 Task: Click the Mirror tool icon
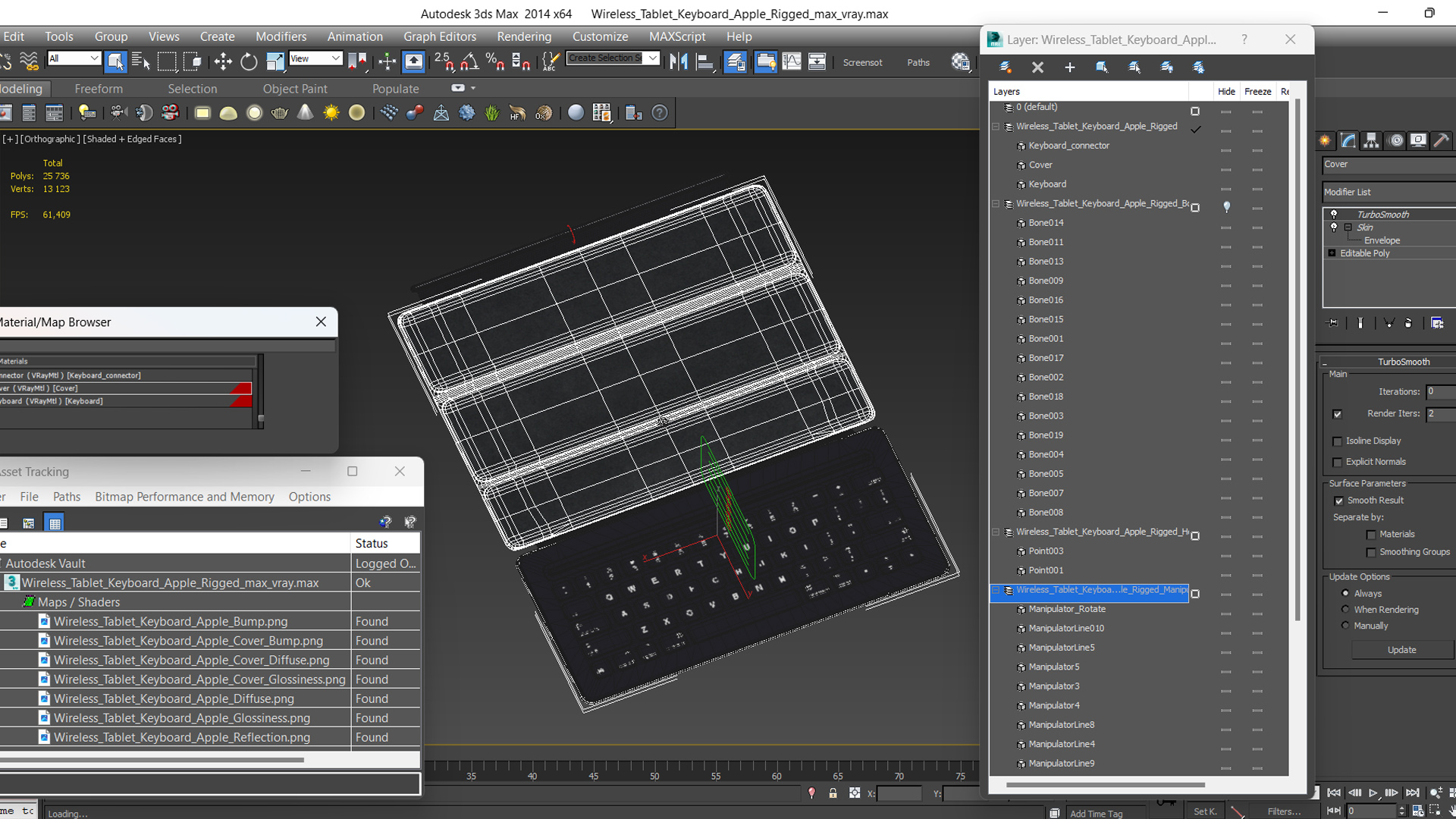(x=679, y=61)
